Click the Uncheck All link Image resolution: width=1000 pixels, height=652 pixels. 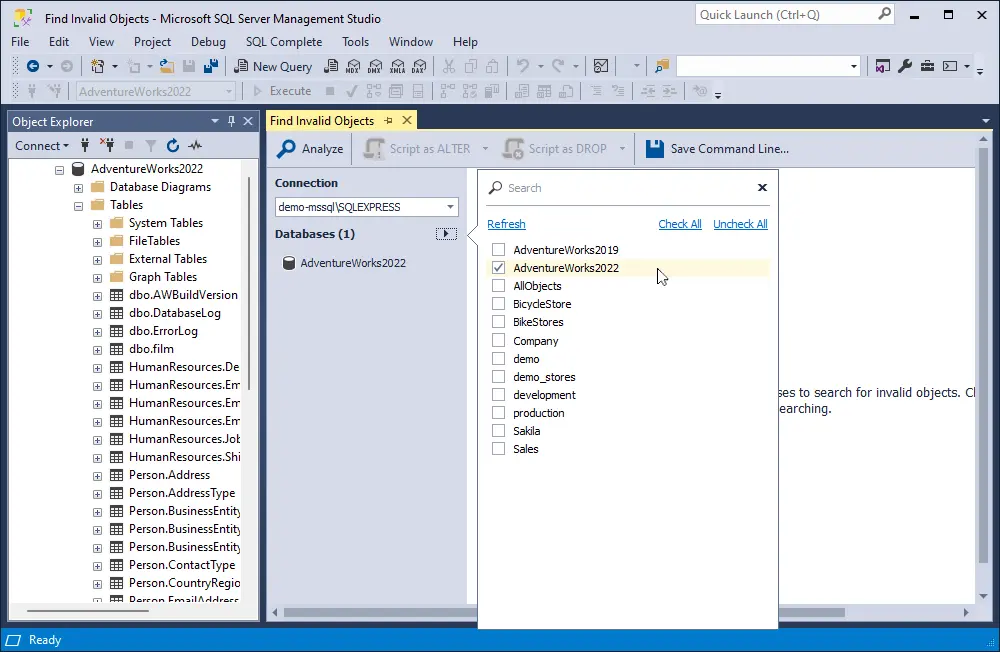pos(740,224)
